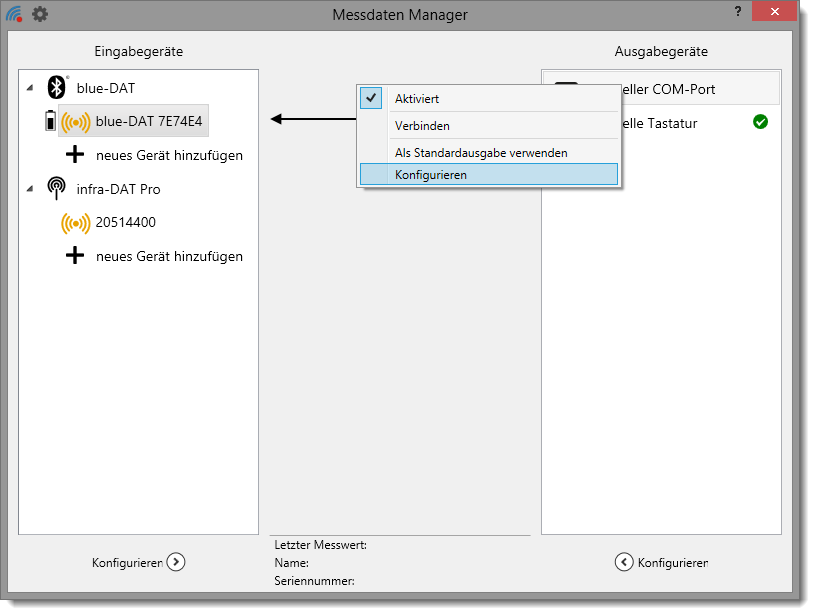Open the help question mark button
This screenshot has height=615, width=815.
coord(737,10)
